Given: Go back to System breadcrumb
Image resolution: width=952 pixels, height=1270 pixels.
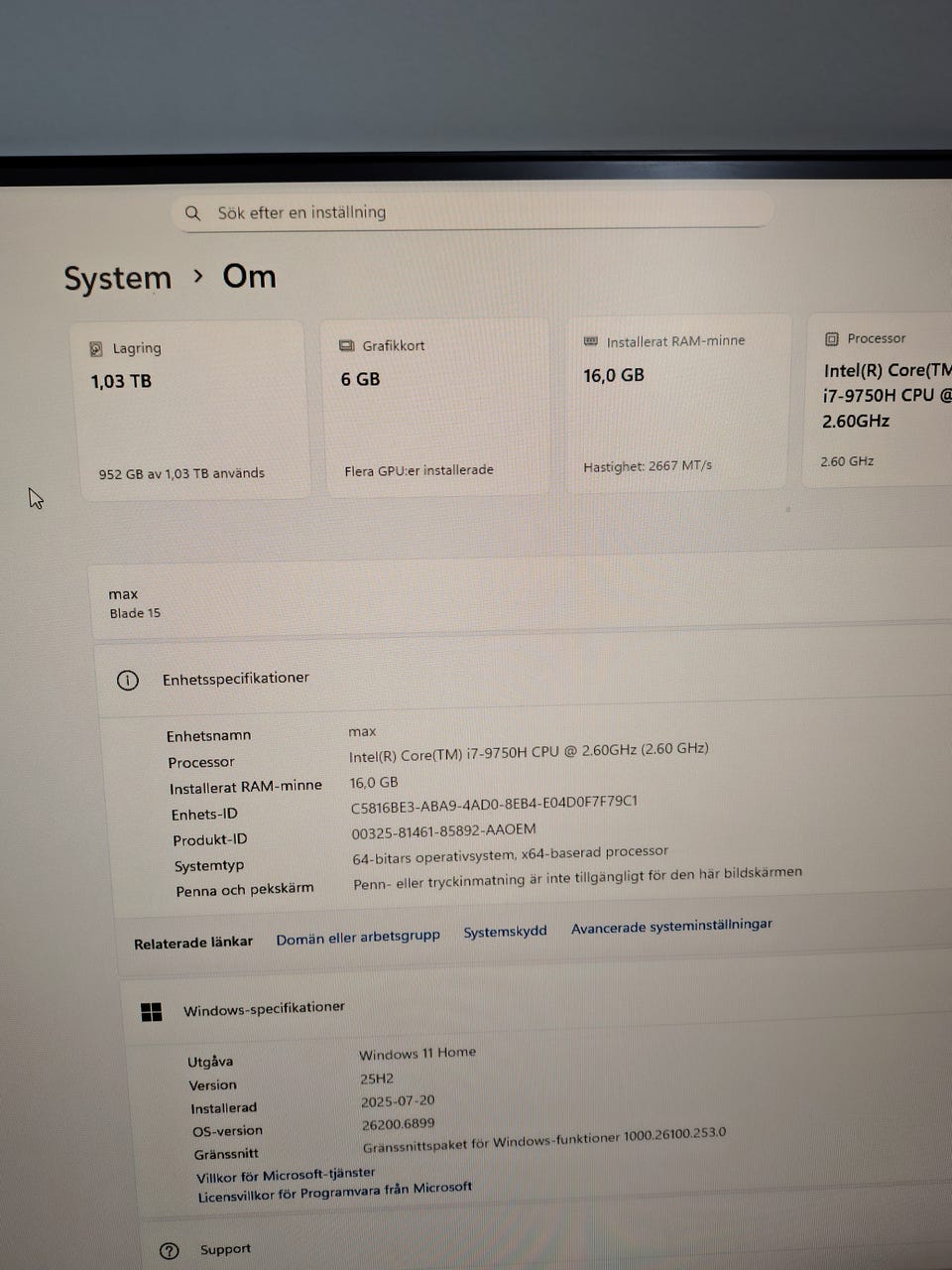Looking at the screenshot, I should click(118, 278).
